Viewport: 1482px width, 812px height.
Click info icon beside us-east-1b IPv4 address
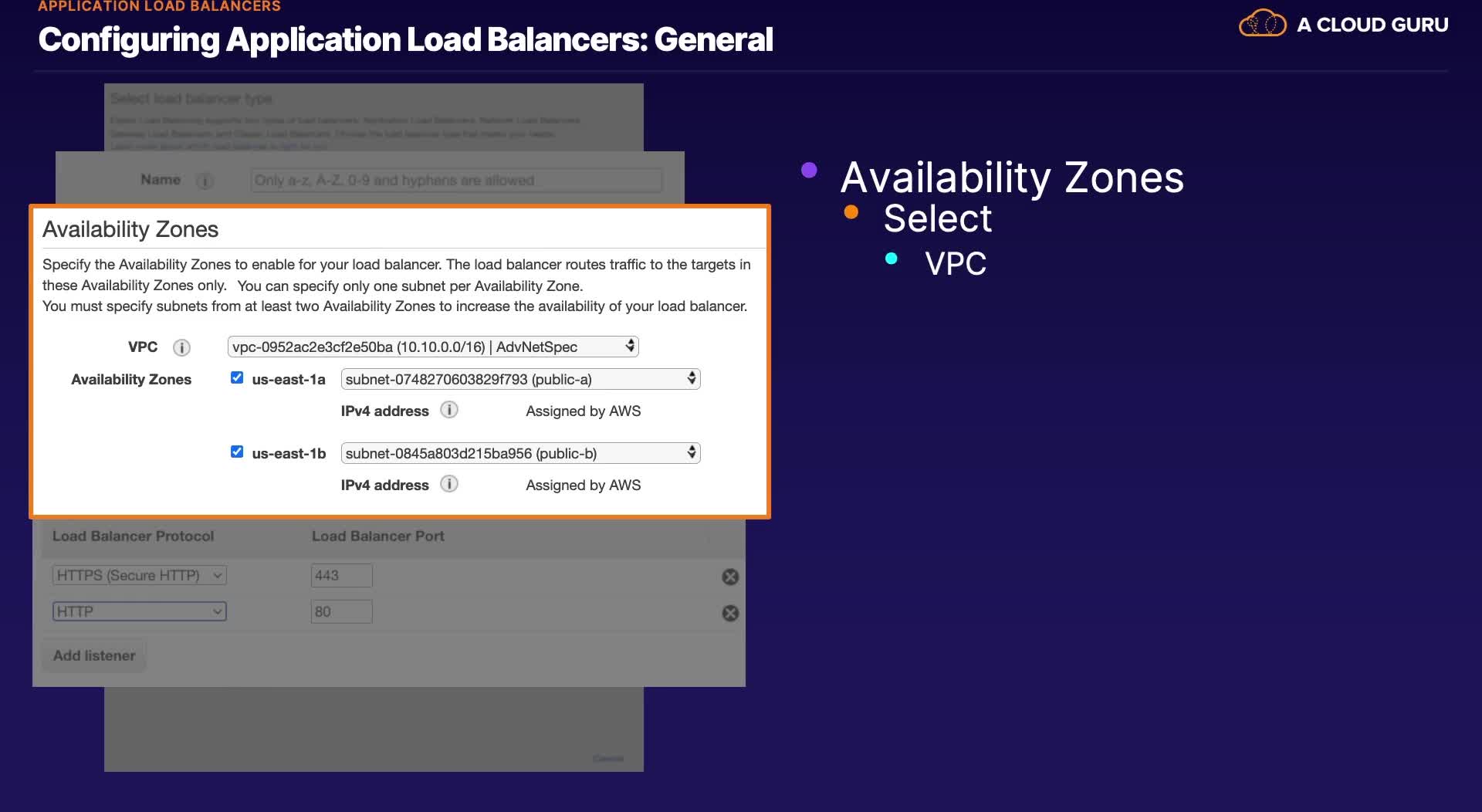point(449,484)
